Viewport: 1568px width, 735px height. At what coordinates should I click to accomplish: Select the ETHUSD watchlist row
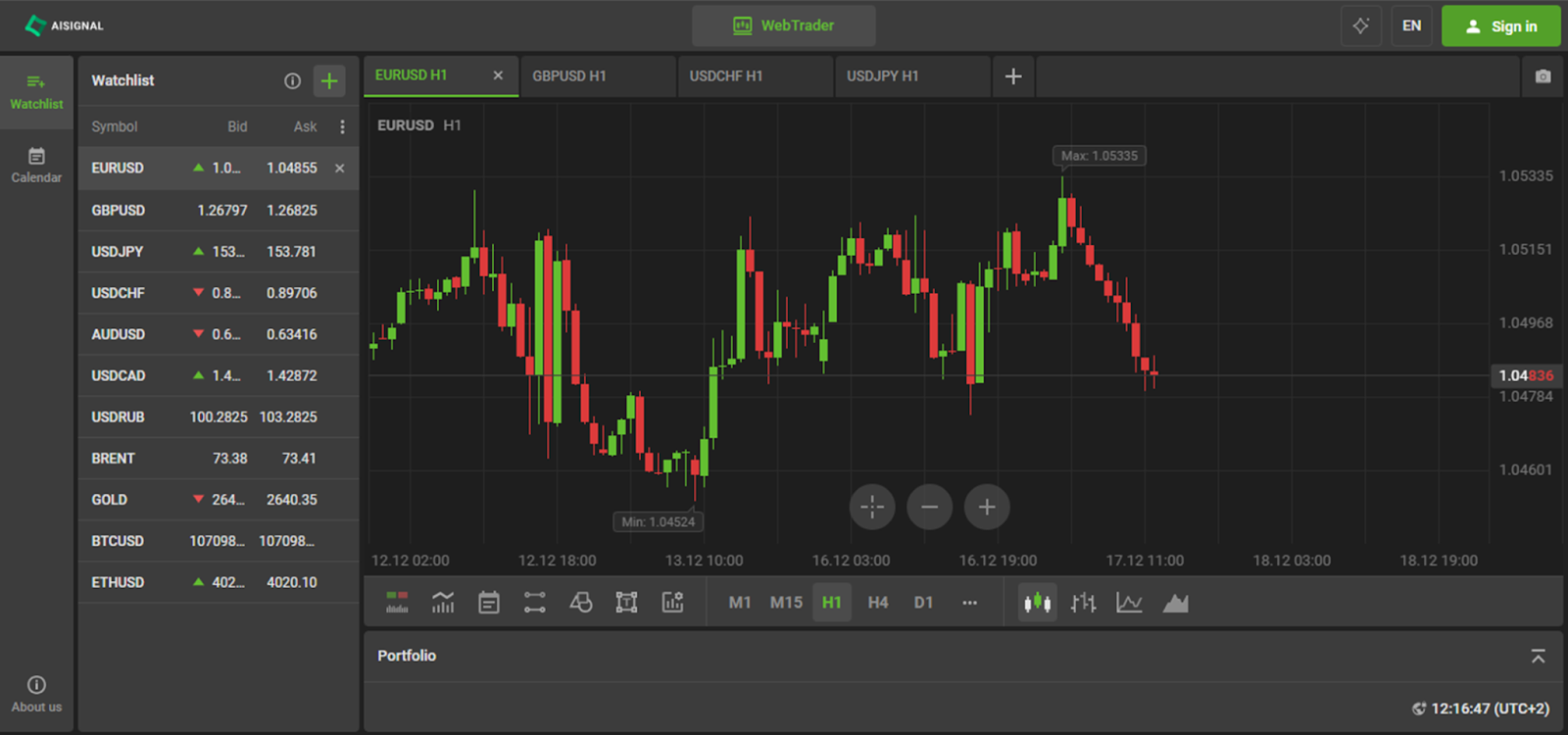point(219,582)
